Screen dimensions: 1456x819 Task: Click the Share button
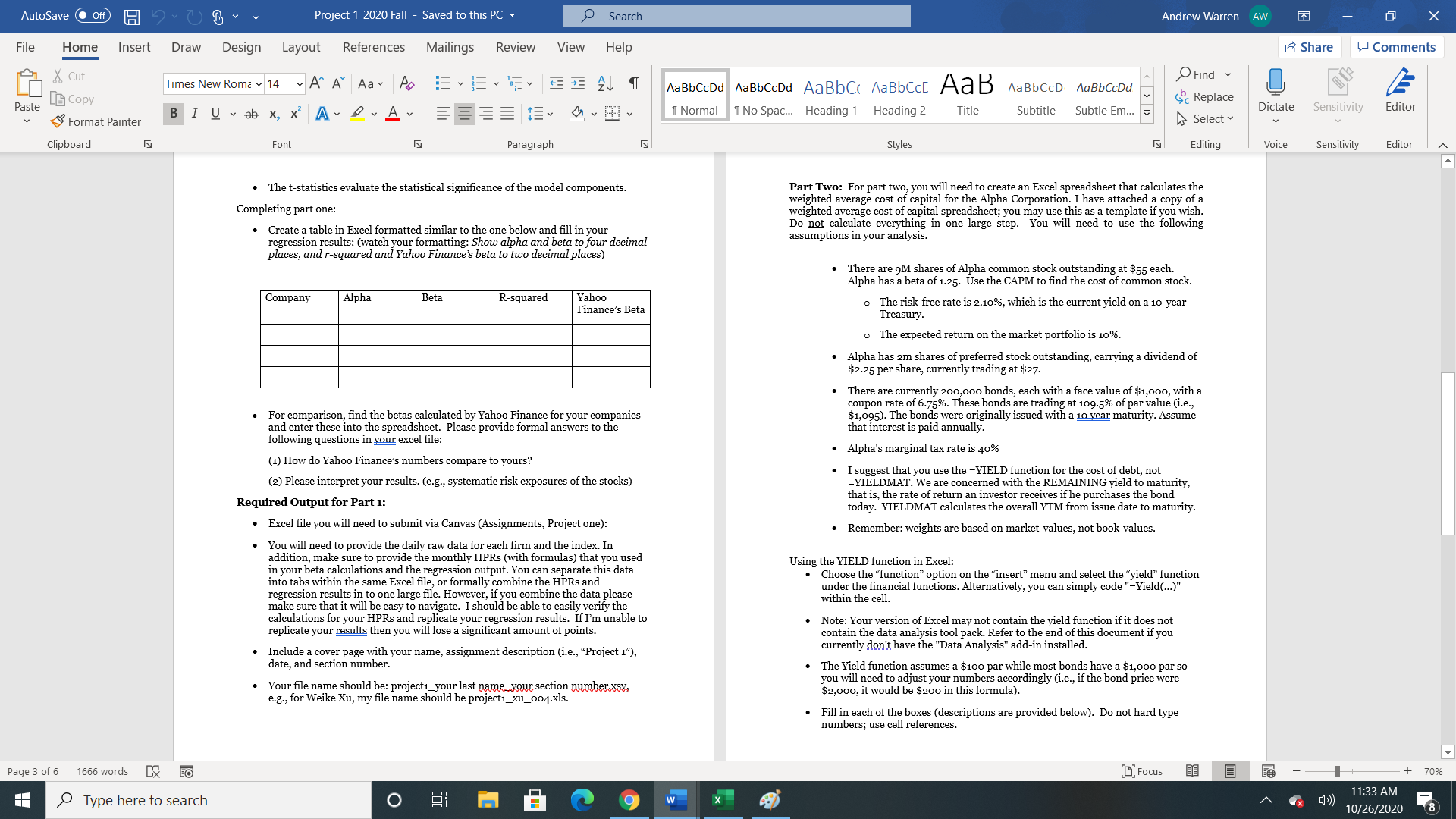[x=1310, y=46]
